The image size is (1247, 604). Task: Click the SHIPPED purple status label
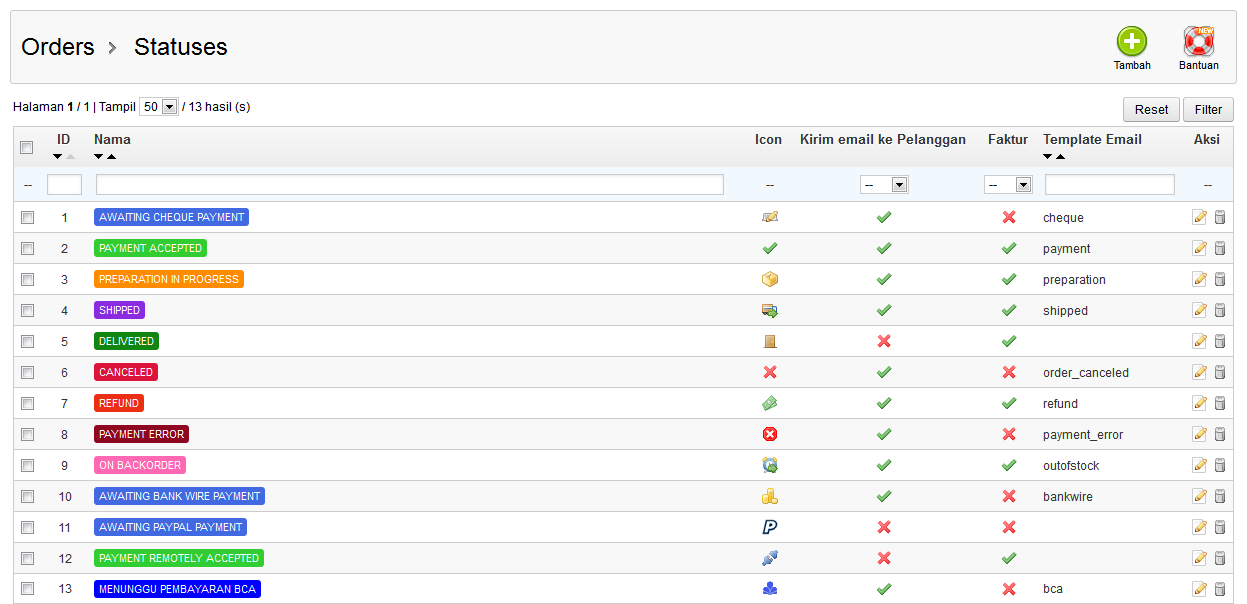(x=120, y=310)
